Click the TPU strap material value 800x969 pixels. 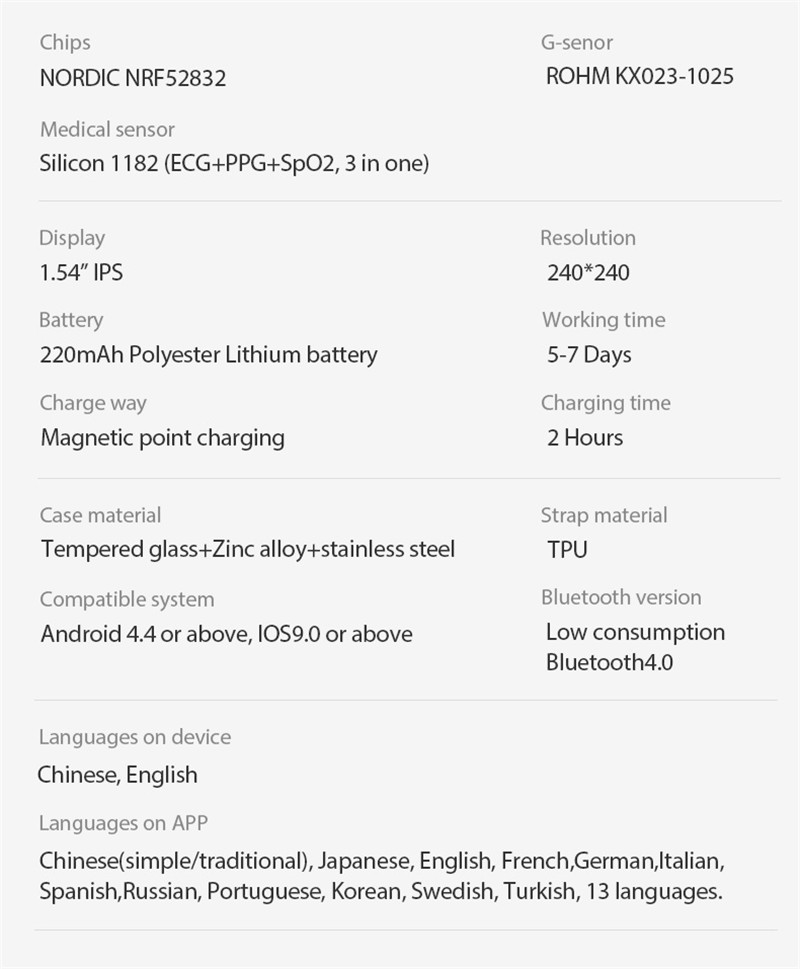(x=567, y=549)
